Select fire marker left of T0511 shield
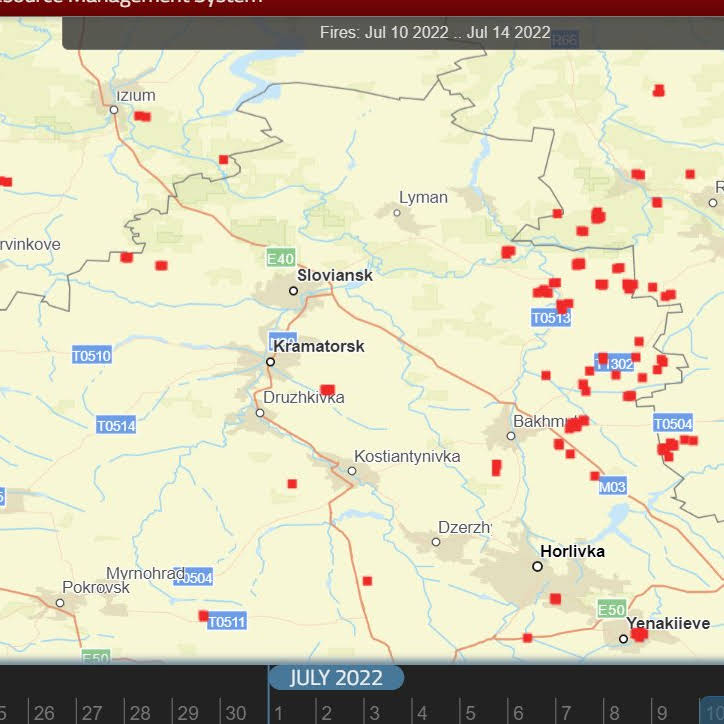Viewport: 724px width, 724px height. (203, 615)
